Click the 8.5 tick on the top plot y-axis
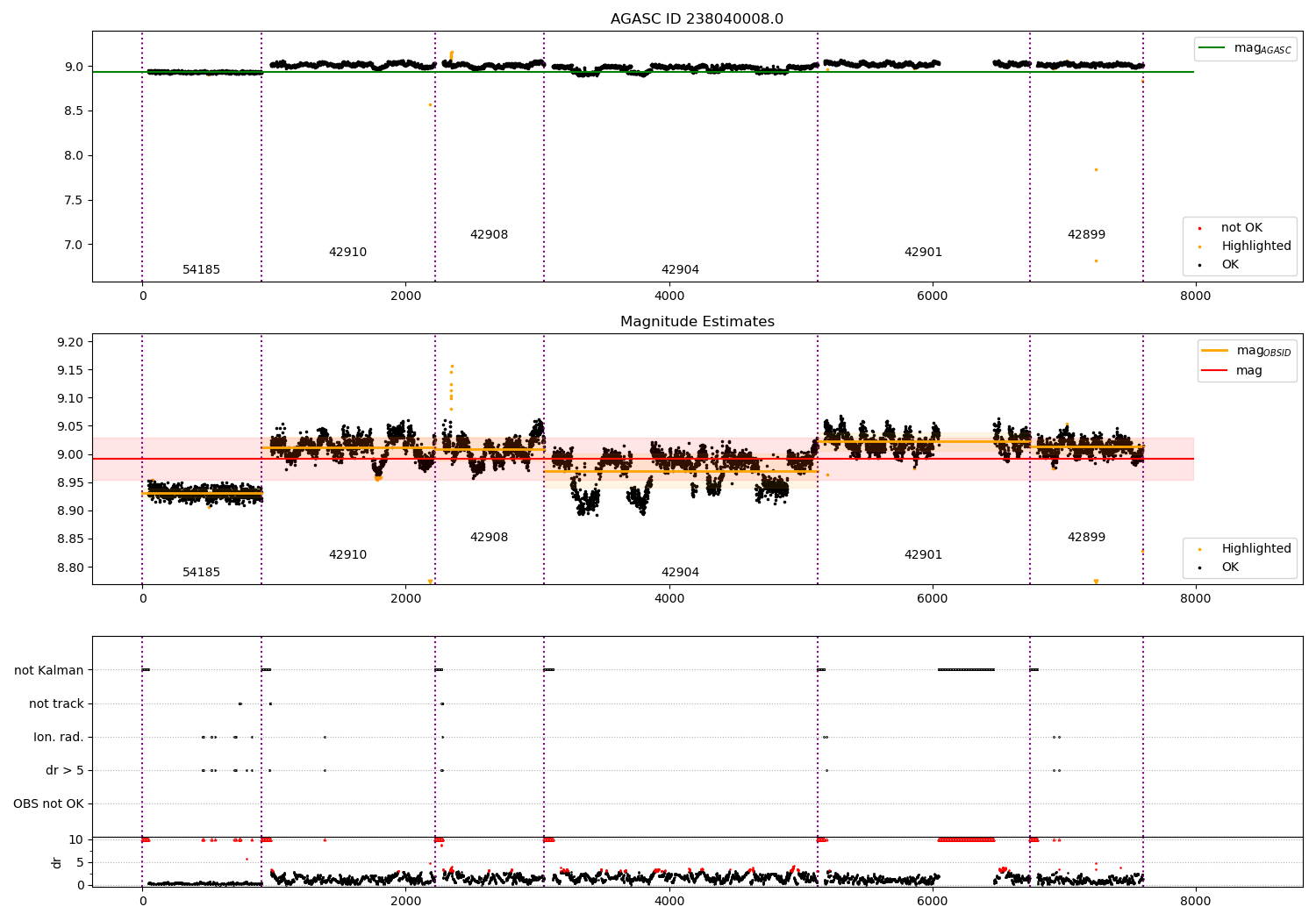Screen dimensions: 1316x921 click(x=74, y=111)
